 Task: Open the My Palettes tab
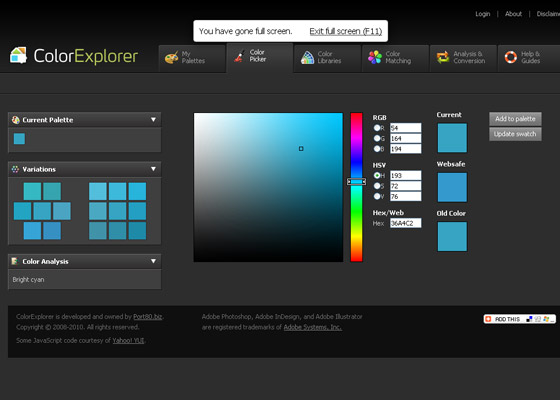tap(192, 58)
